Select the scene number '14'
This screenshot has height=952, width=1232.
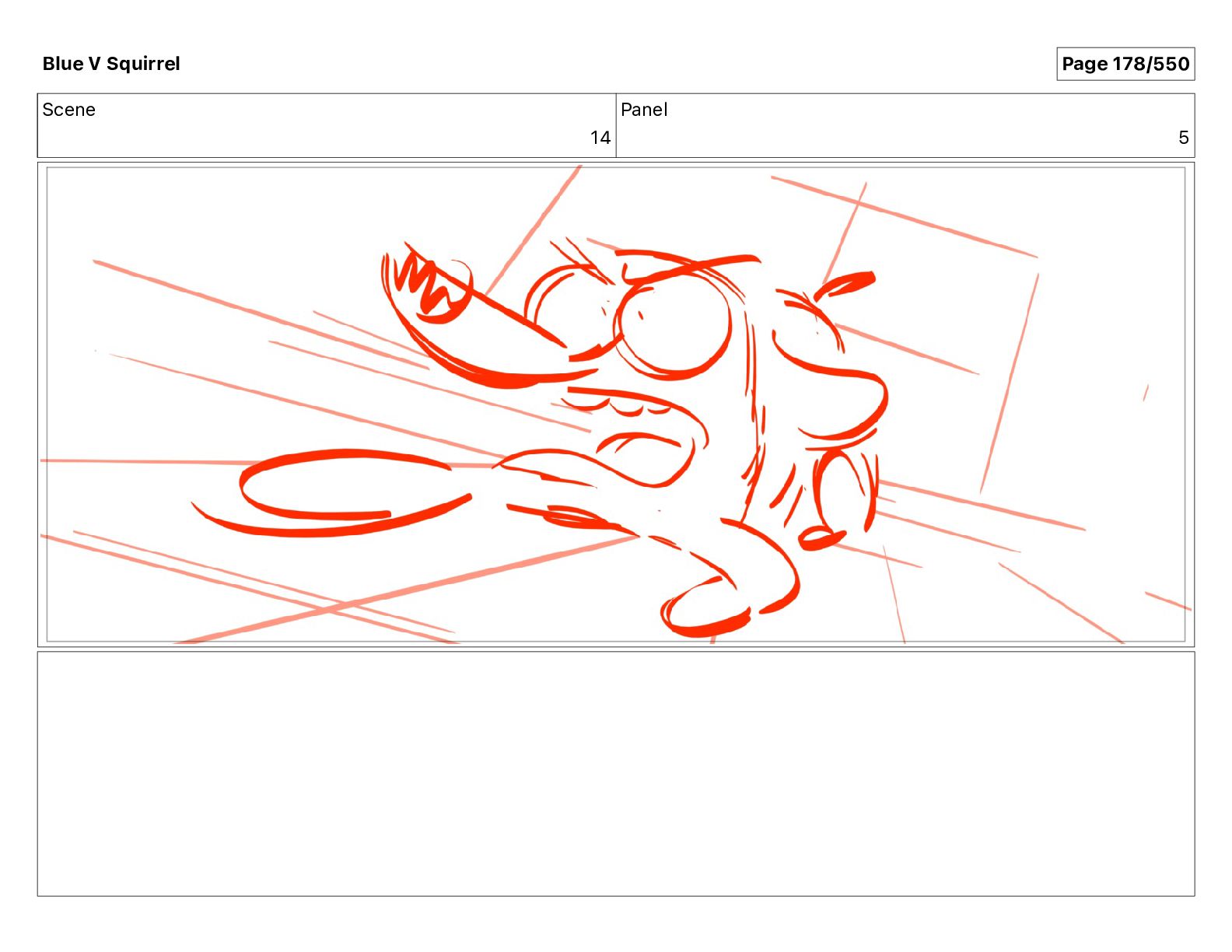pos(600,138)
